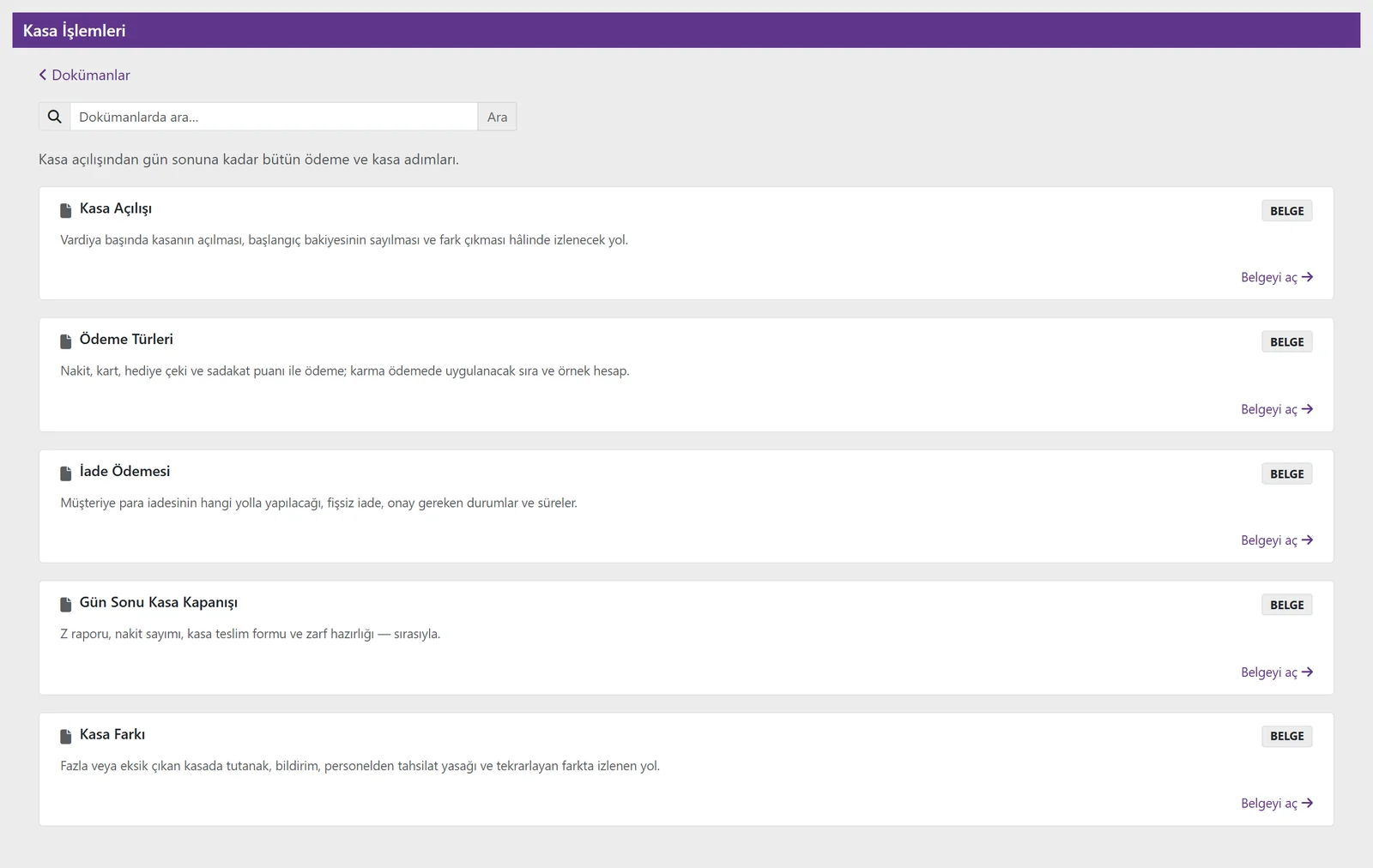Click Belgeyi aç for İade Ödemesi
The width and height of the screenshot is (1373, 868).
(x=1277, y=540)
